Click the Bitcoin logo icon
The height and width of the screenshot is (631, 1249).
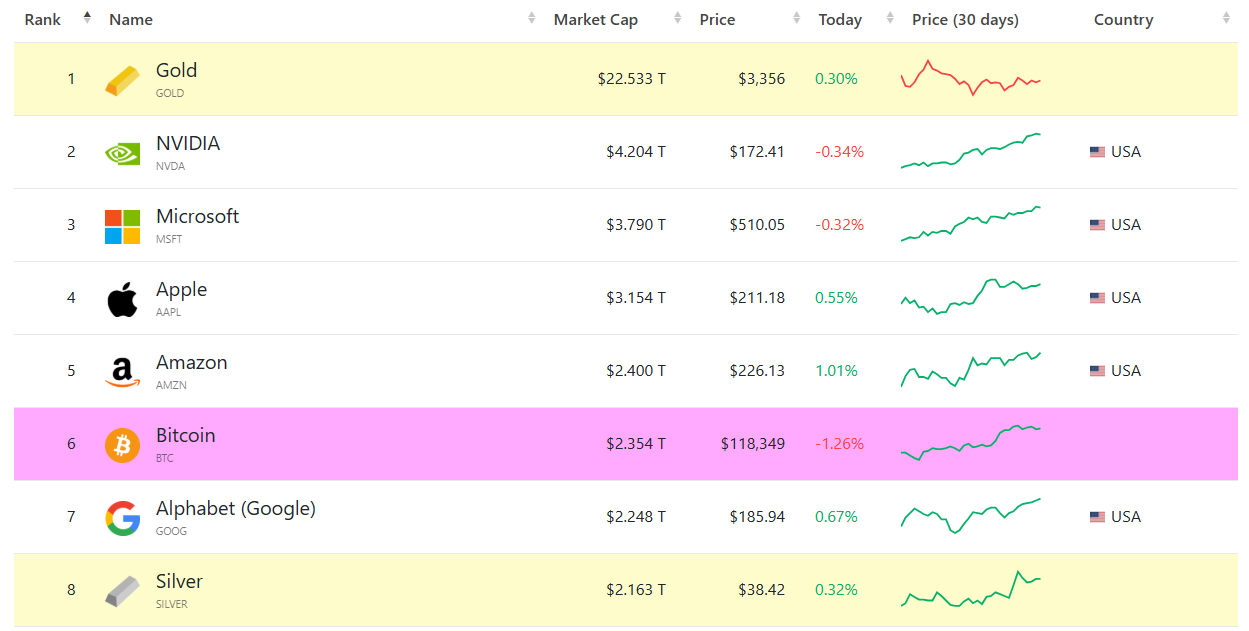pyautogui.click(x=122, y=445)
